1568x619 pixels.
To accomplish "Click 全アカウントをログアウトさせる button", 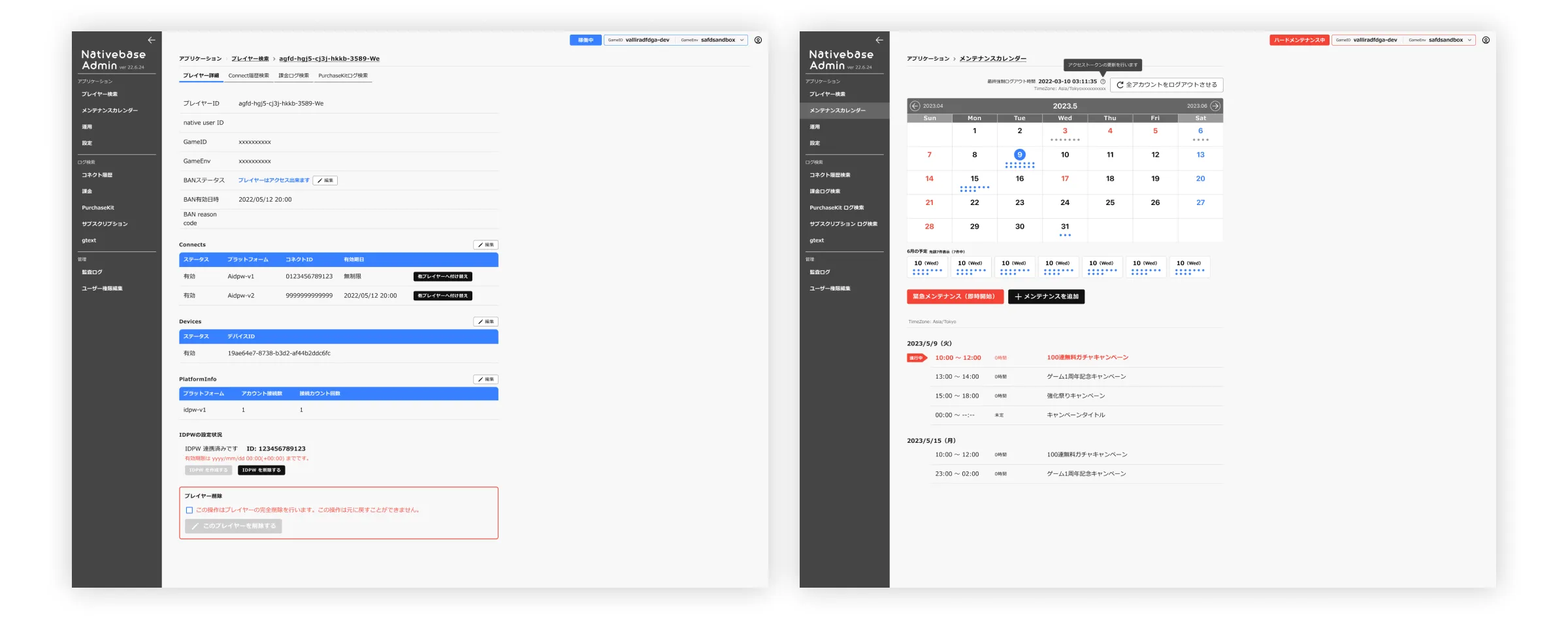I will click(1166, 85).
